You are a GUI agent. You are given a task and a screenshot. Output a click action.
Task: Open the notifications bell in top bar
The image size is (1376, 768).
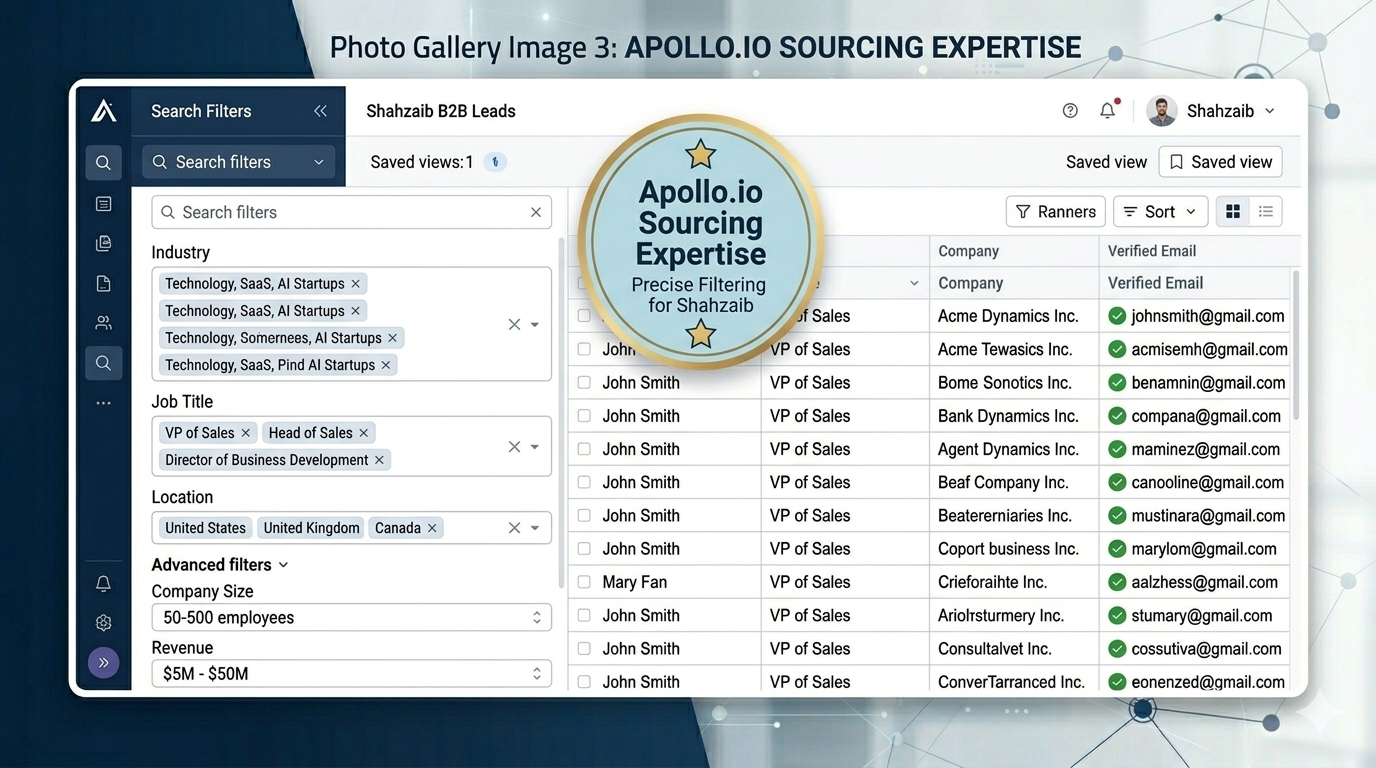click(1107, 111)
